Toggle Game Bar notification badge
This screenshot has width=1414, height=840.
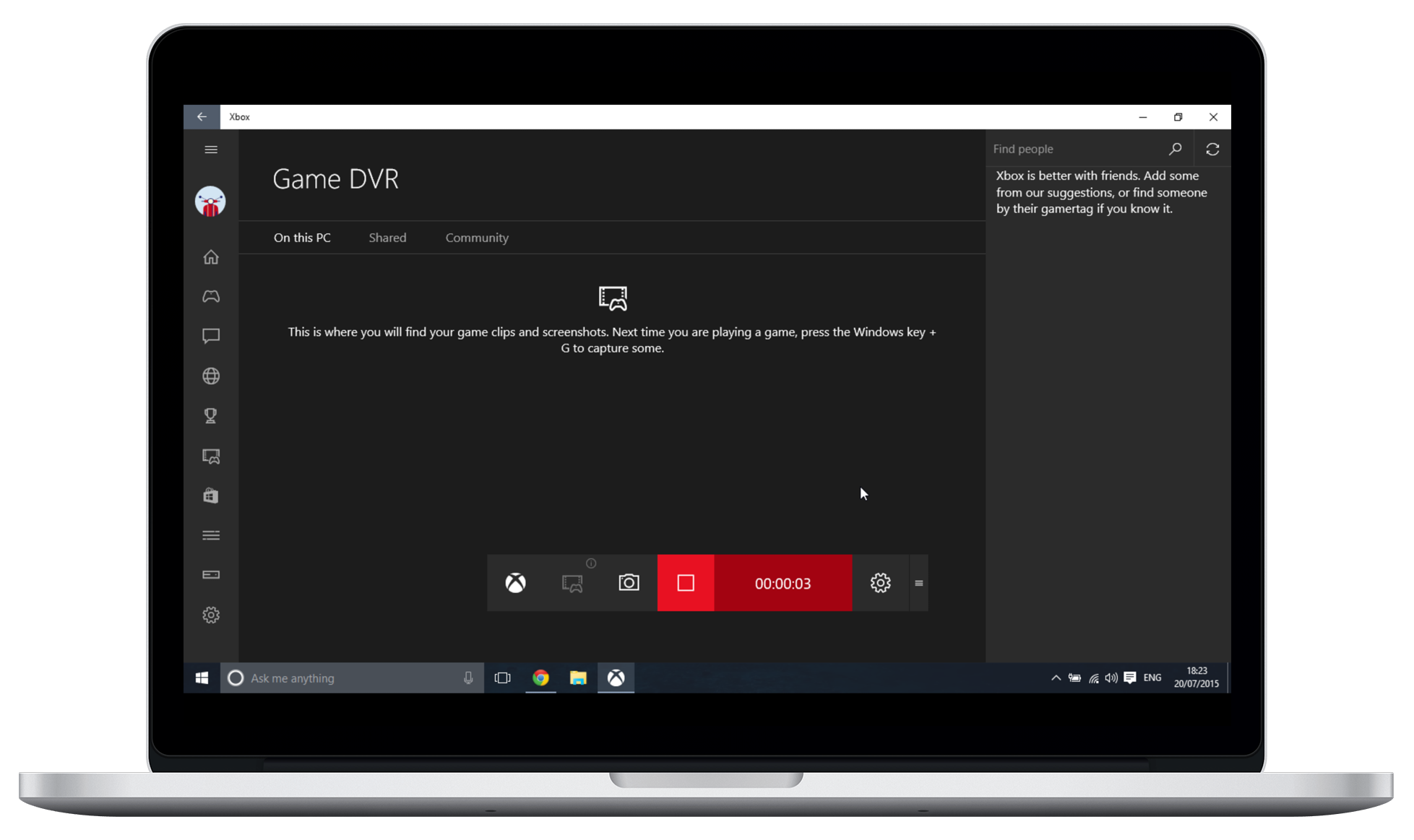coord(591,564)
